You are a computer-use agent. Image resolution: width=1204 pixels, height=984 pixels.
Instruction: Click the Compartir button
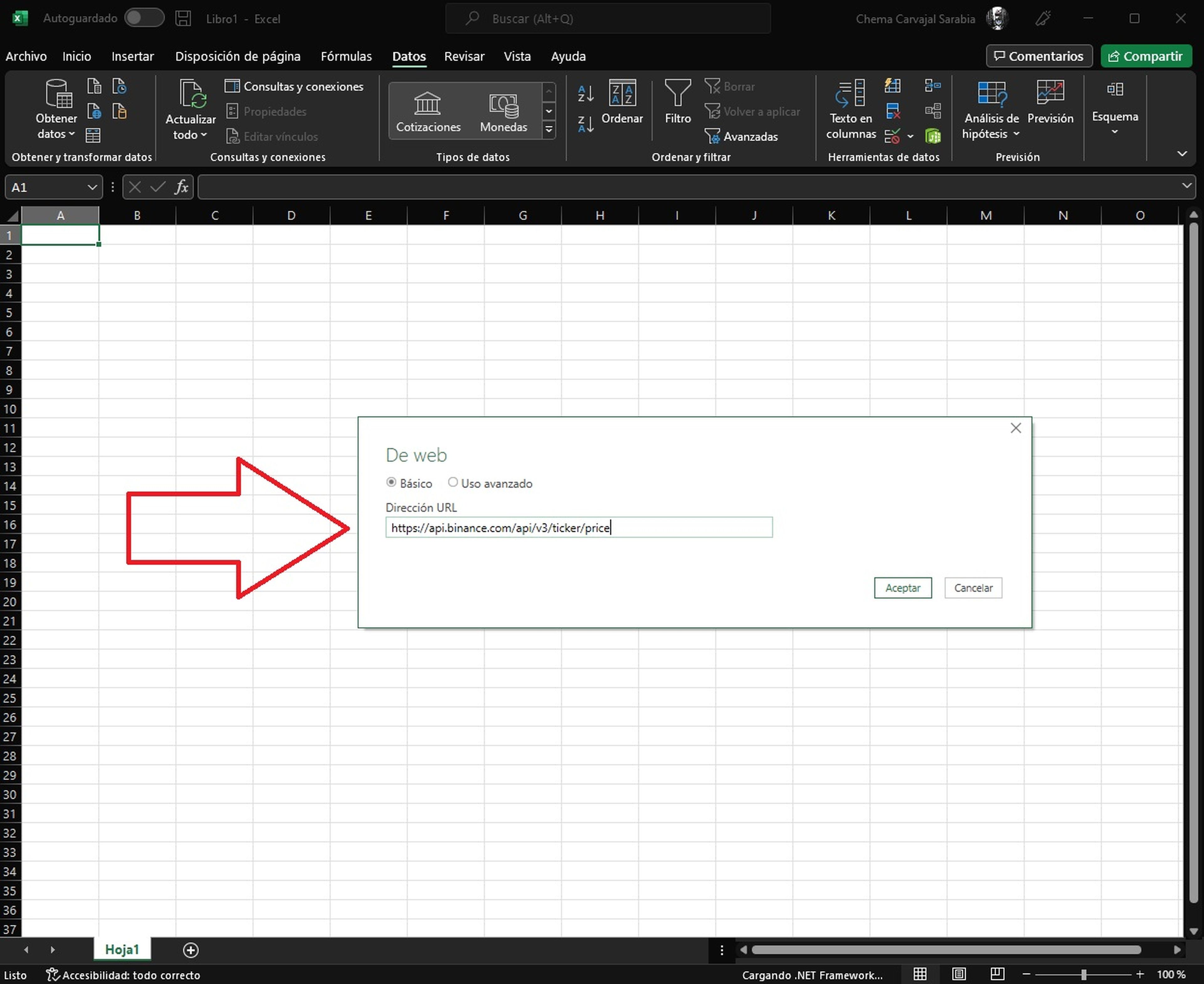[1146, 56]
